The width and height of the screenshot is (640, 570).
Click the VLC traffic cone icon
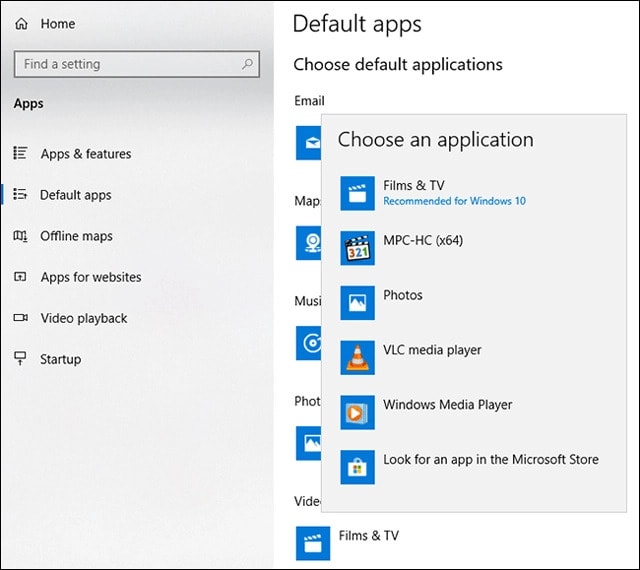[357, 357]
